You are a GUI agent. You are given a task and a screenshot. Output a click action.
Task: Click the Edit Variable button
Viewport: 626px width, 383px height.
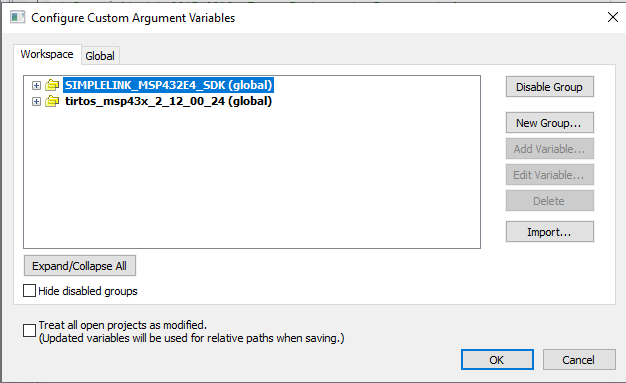click(x=550, y=175)
